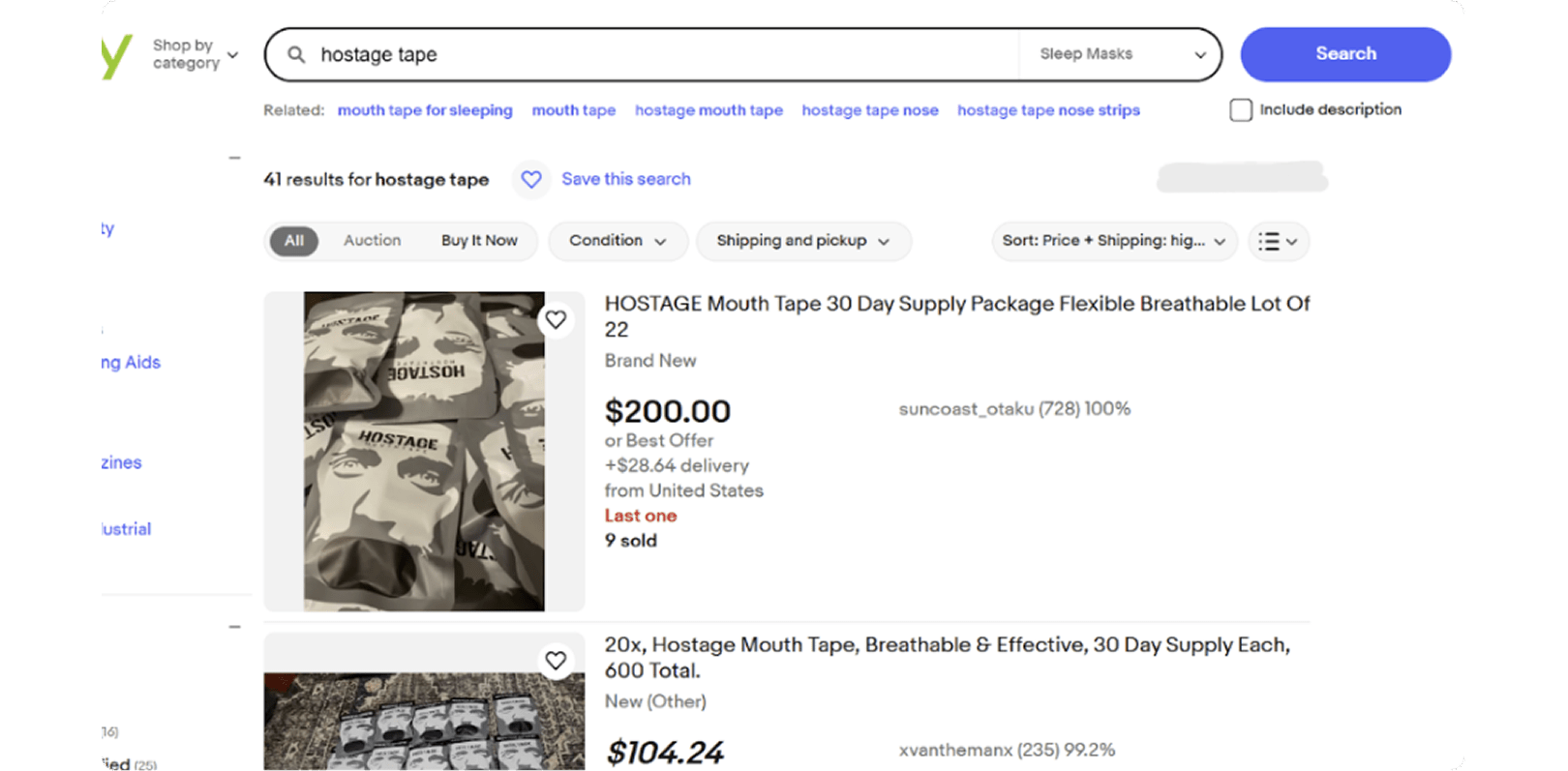The image size is (1568, 771).
Task: Open the Sleep Masks category dropdown
Action: pos(1120,54)
